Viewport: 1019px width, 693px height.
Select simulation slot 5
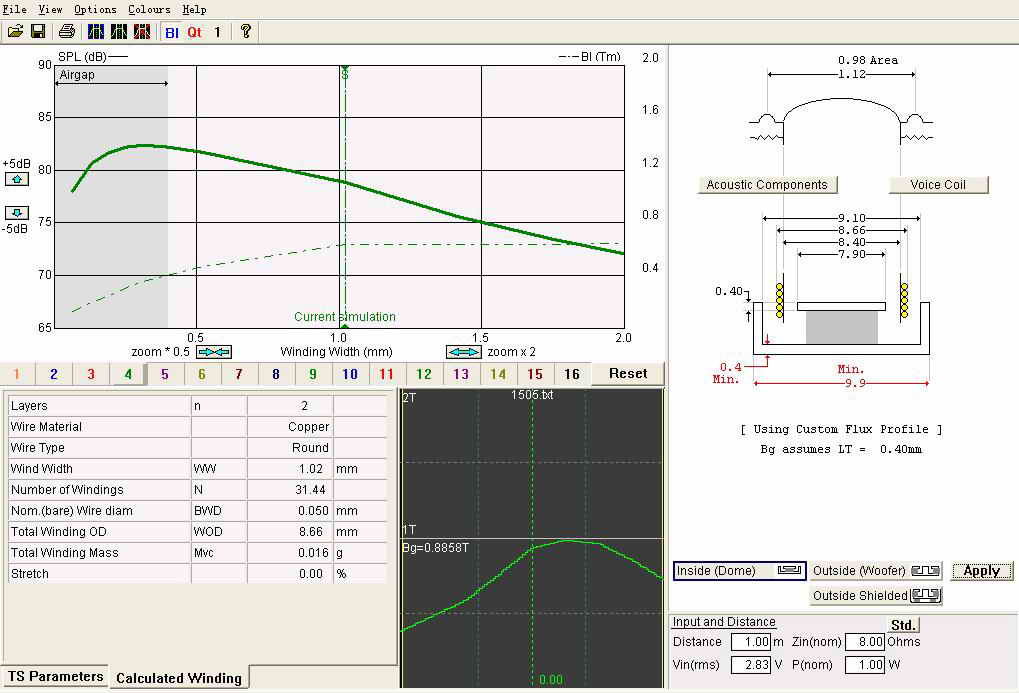pyautogui.click(x=165, y=374)
